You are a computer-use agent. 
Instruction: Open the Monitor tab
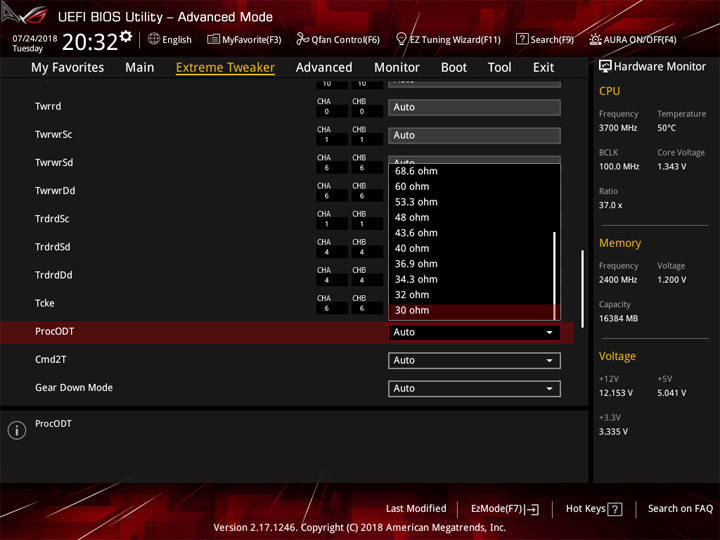[397, 68]
